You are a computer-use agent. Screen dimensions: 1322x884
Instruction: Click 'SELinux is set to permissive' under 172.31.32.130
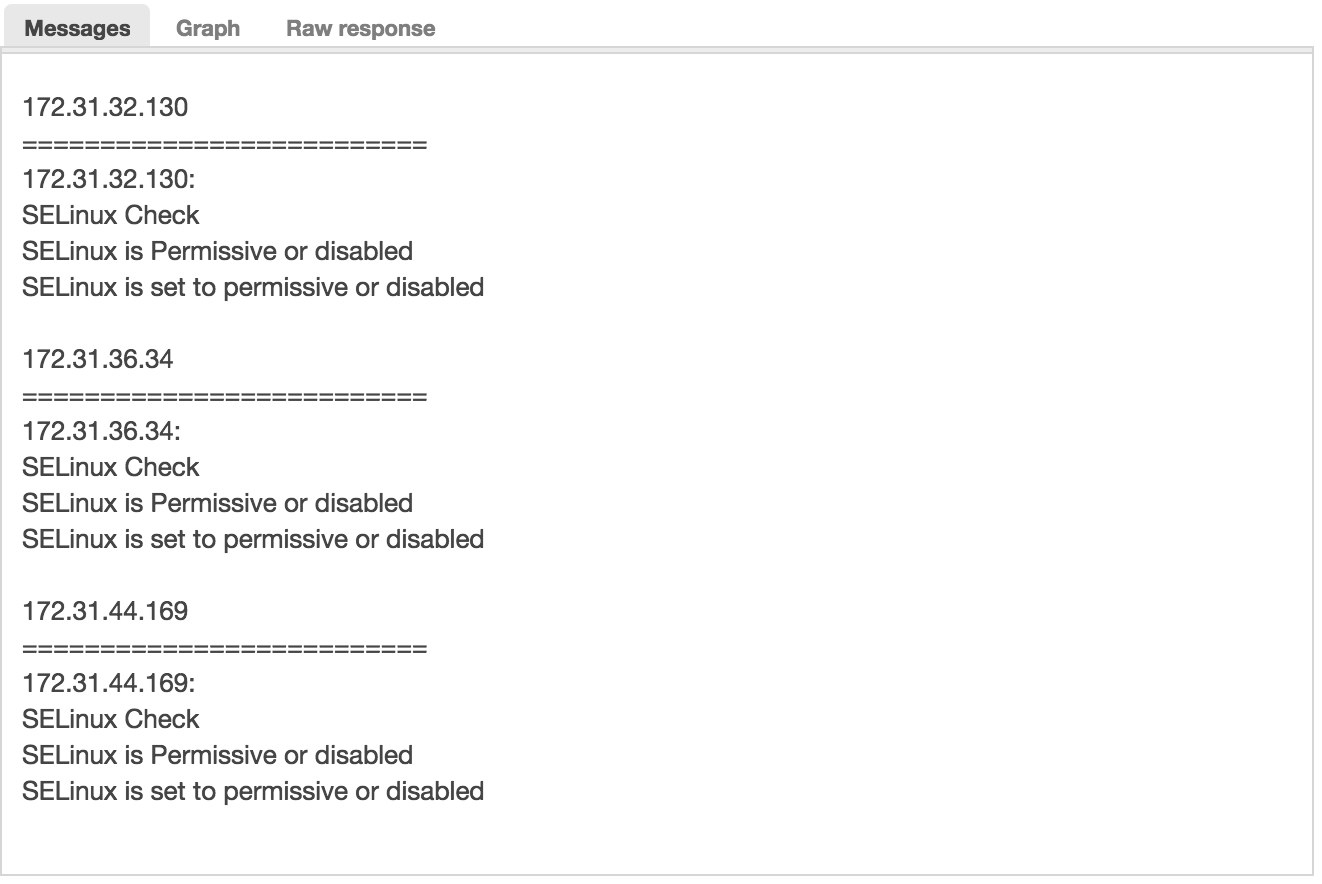186,287
